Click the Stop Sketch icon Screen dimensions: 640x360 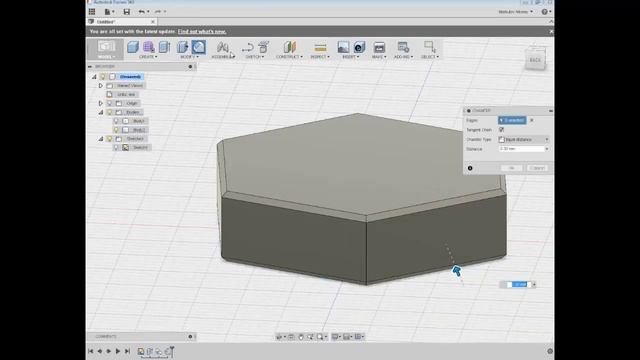pyautogui.click(x=264, y=47)
